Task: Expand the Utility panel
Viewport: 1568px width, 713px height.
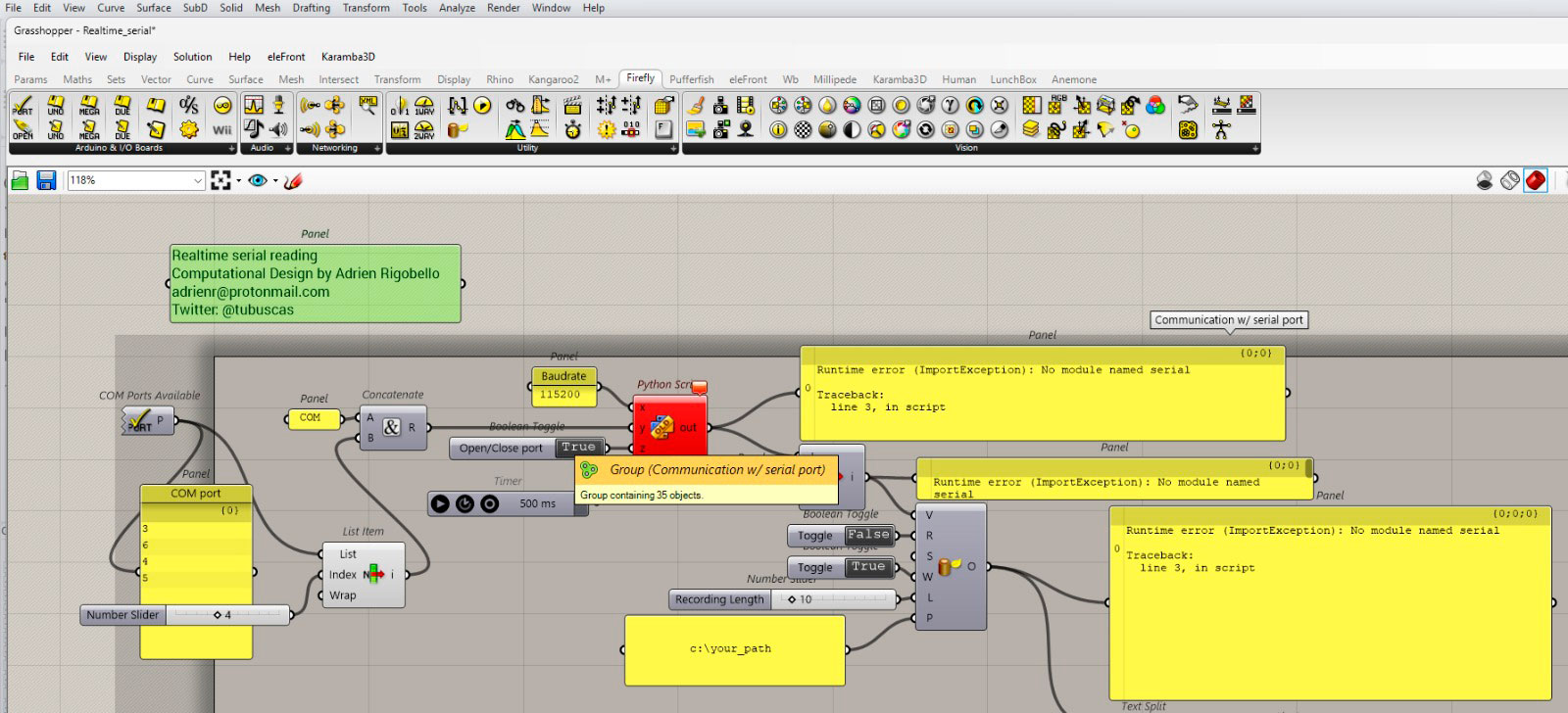Action: click(673, 149)
